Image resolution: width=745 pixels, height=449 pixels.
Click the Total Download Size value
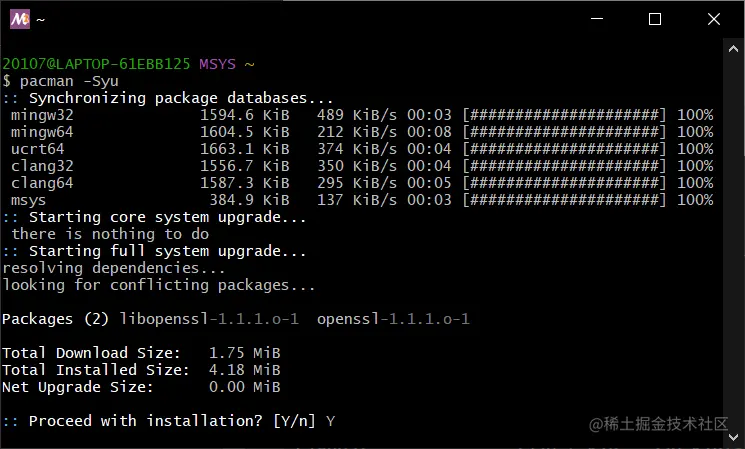245,353
